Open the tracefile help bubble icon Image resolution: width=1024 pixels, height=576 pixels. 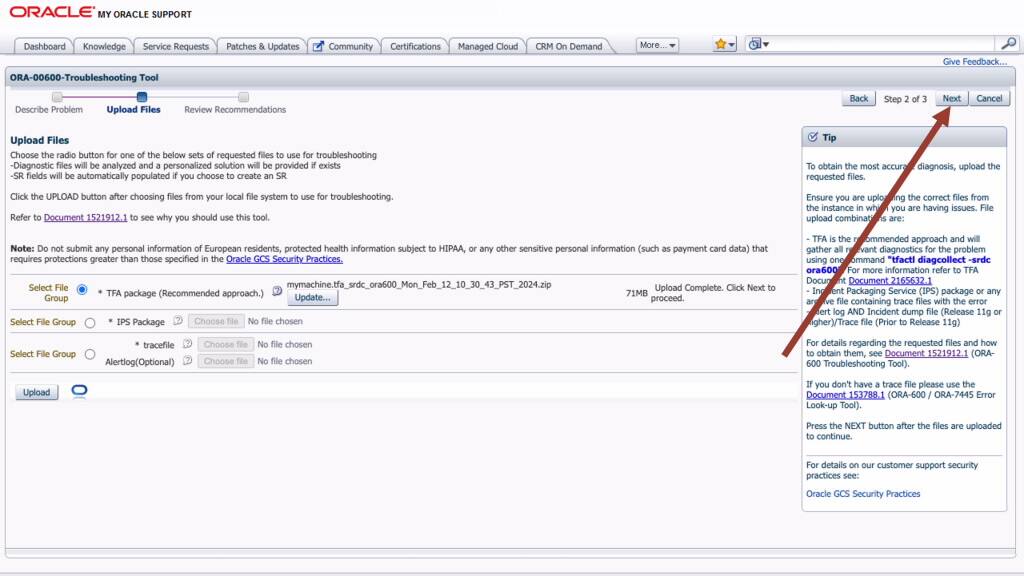coord(188,344)
